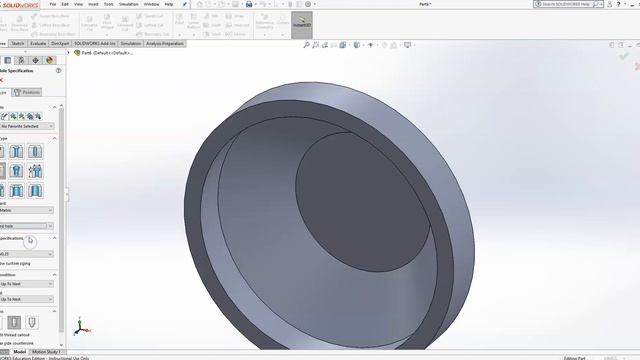
Task: Toggle the Near side countersink option
Action: (x=17, y=343)
